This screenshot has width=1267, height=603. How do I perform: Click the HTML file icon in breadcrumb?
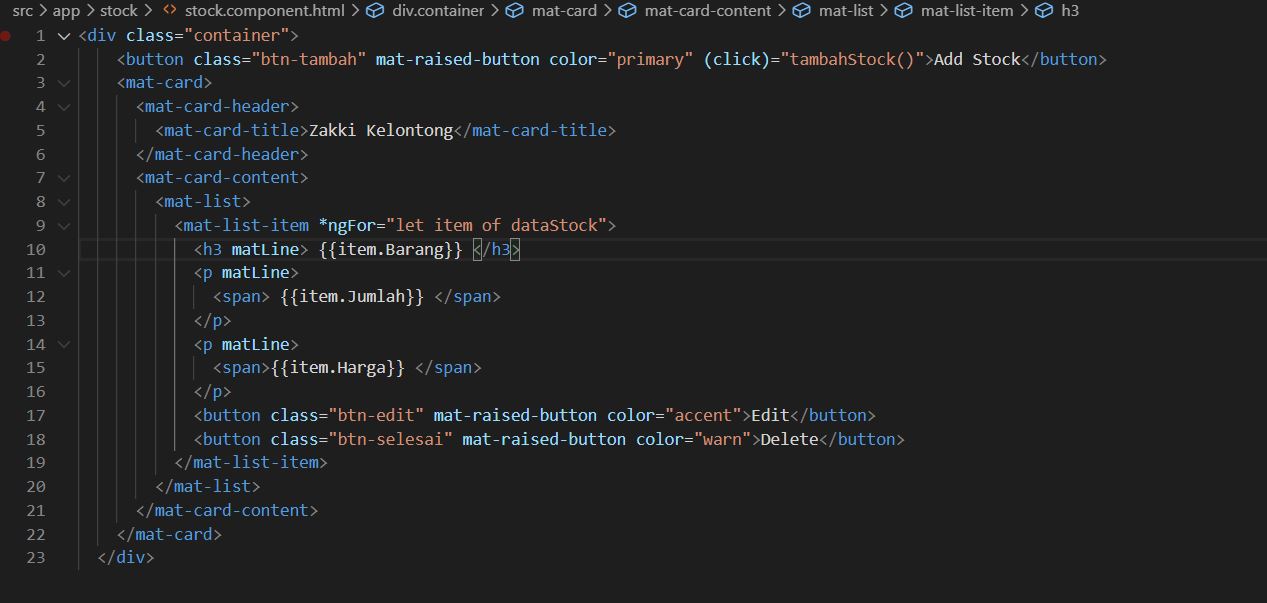(169, 10)
